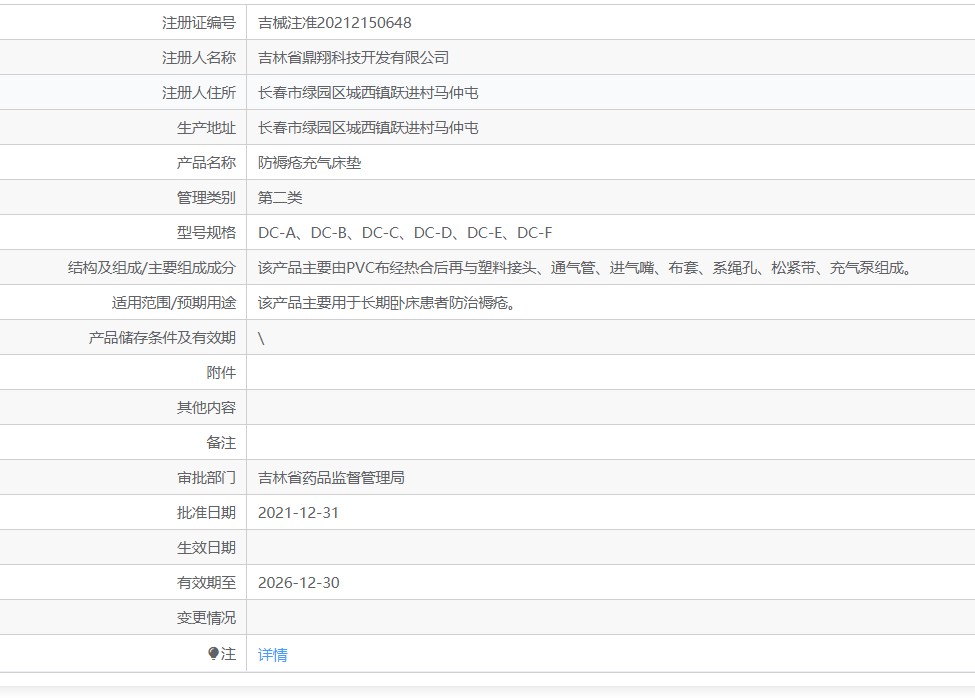Click the intended use text 防治褥疮
This screenshot has width=975, height=698.
click(x=386, y=303)
